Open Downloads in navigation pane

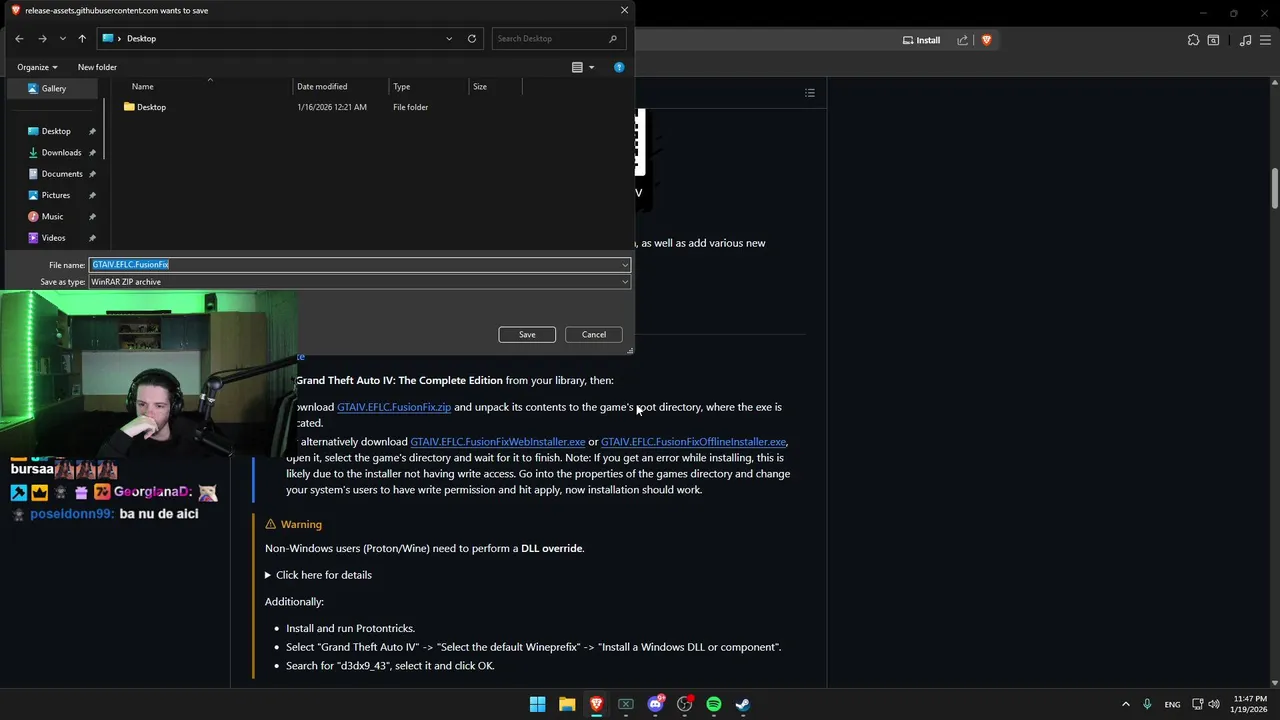(x=61, y=152)
